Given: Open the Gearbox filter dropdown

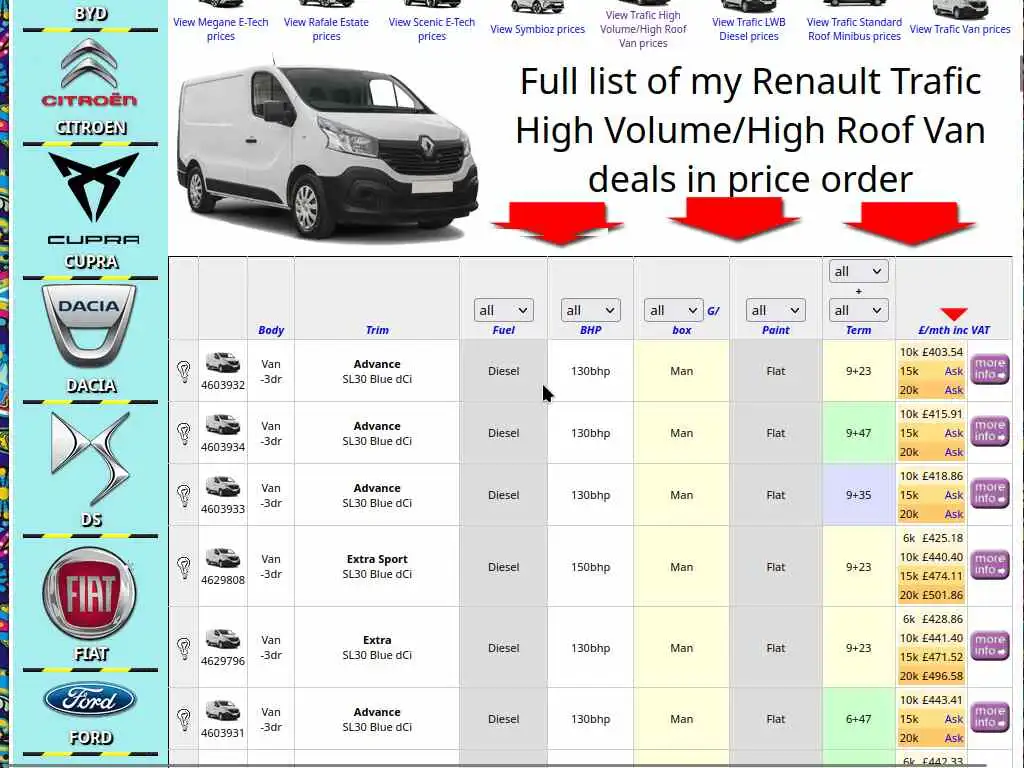Looking at the screenshot, I should tap(673, 310).
